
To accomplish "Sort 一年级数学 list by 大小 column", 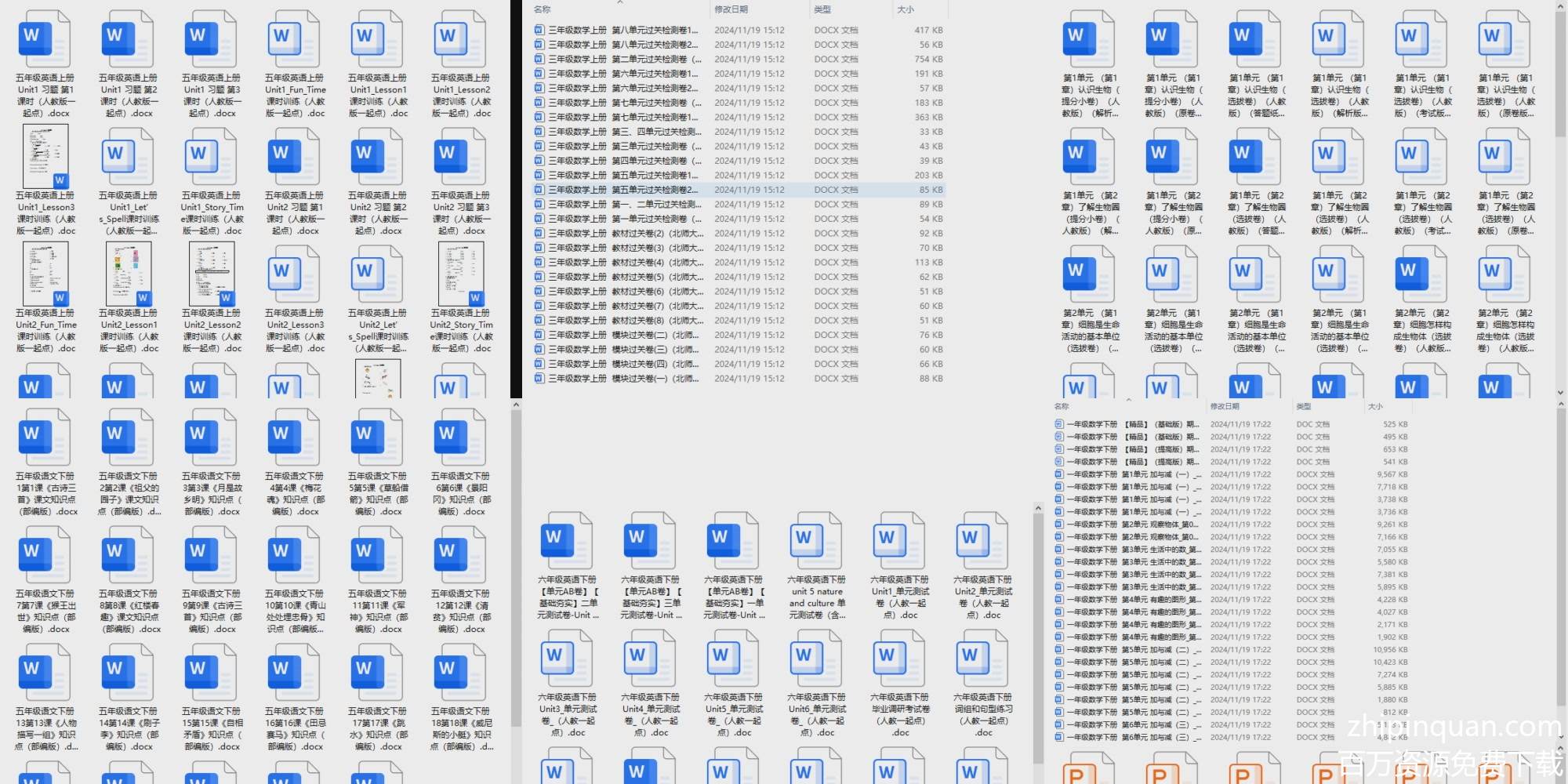I will (x=1375, y=406).
